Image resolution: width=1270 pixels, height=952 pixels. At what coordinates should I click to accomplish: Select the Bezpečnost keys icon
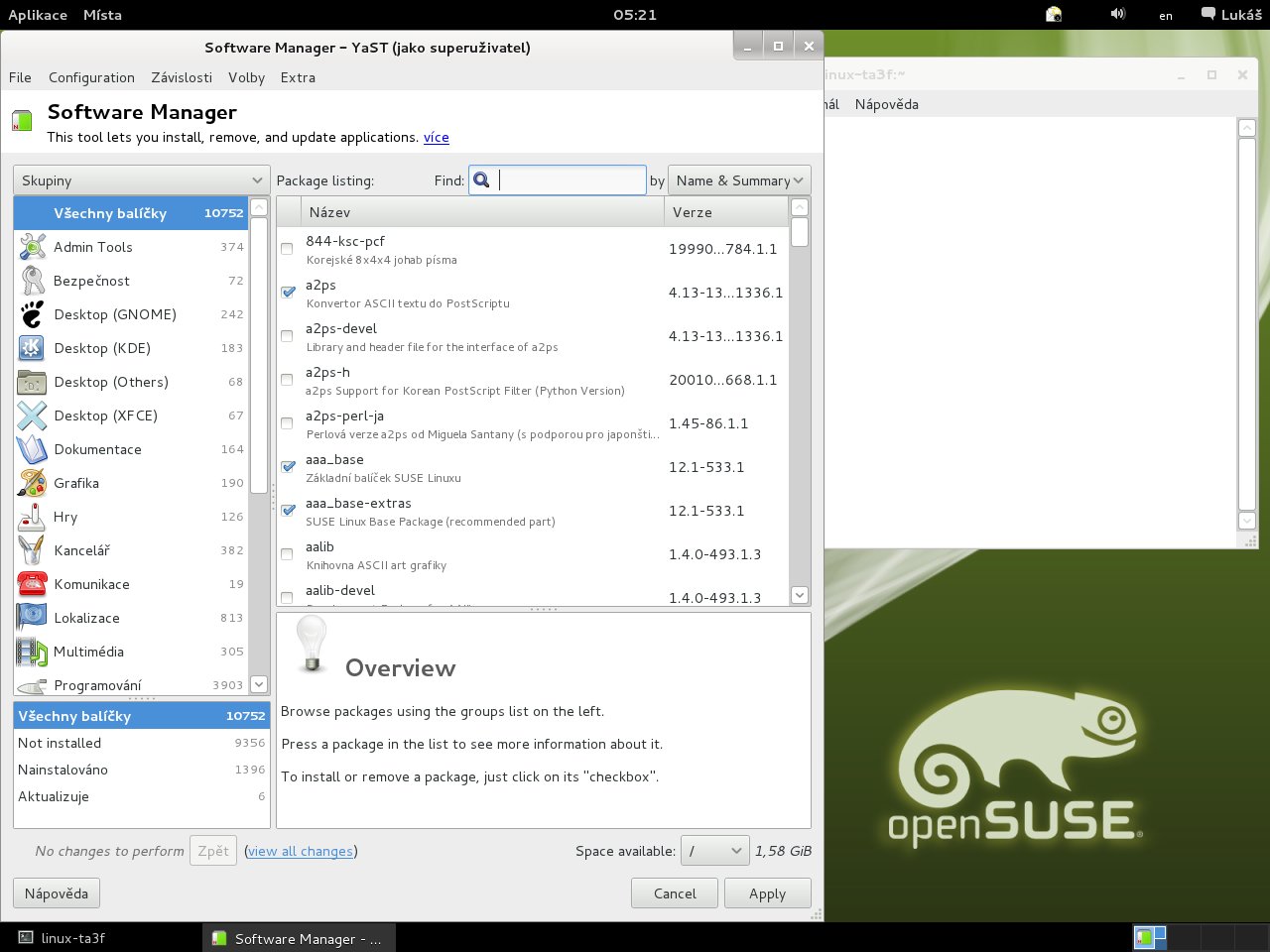(32, 281)
